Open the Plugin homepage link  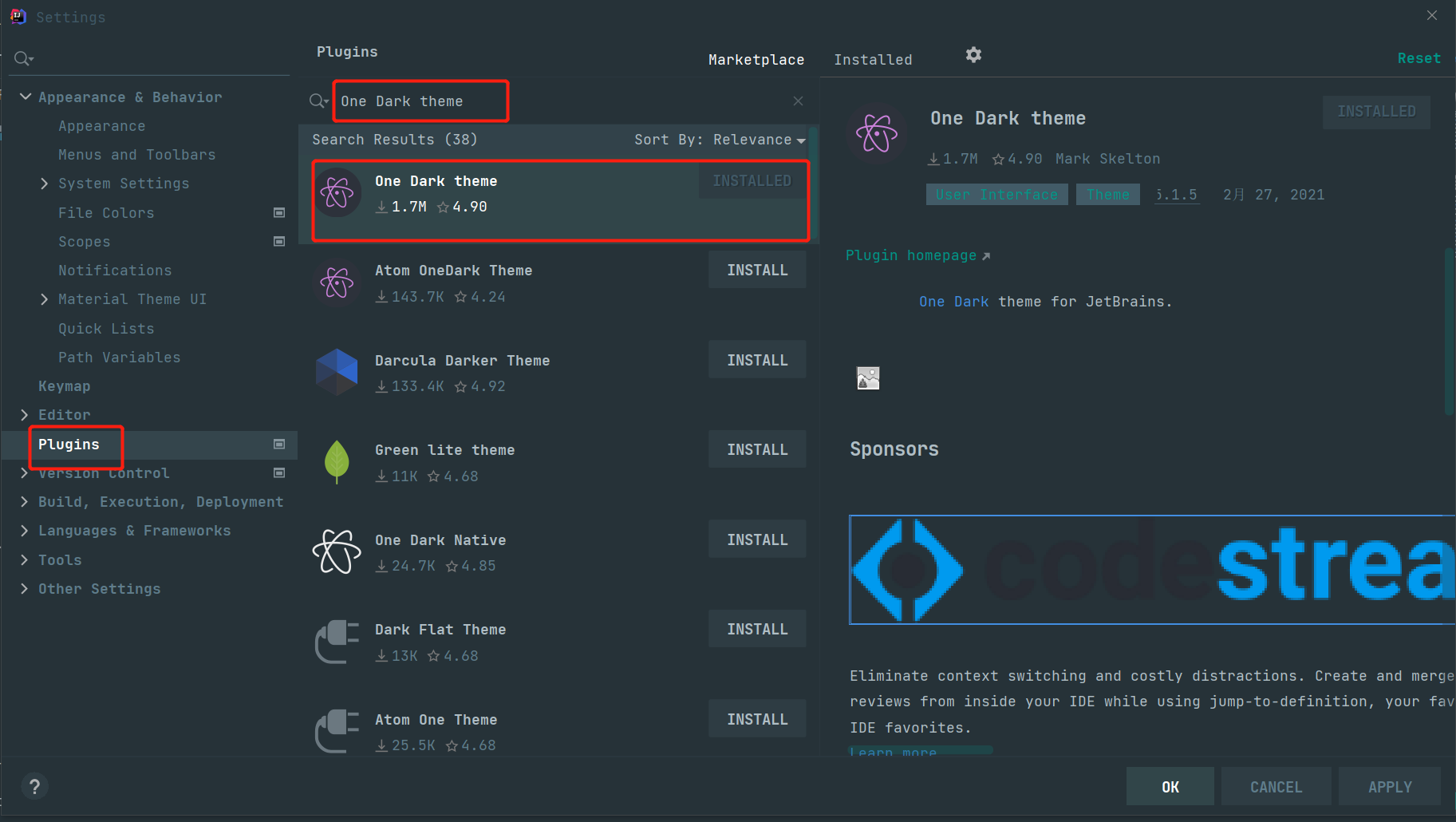917,255
